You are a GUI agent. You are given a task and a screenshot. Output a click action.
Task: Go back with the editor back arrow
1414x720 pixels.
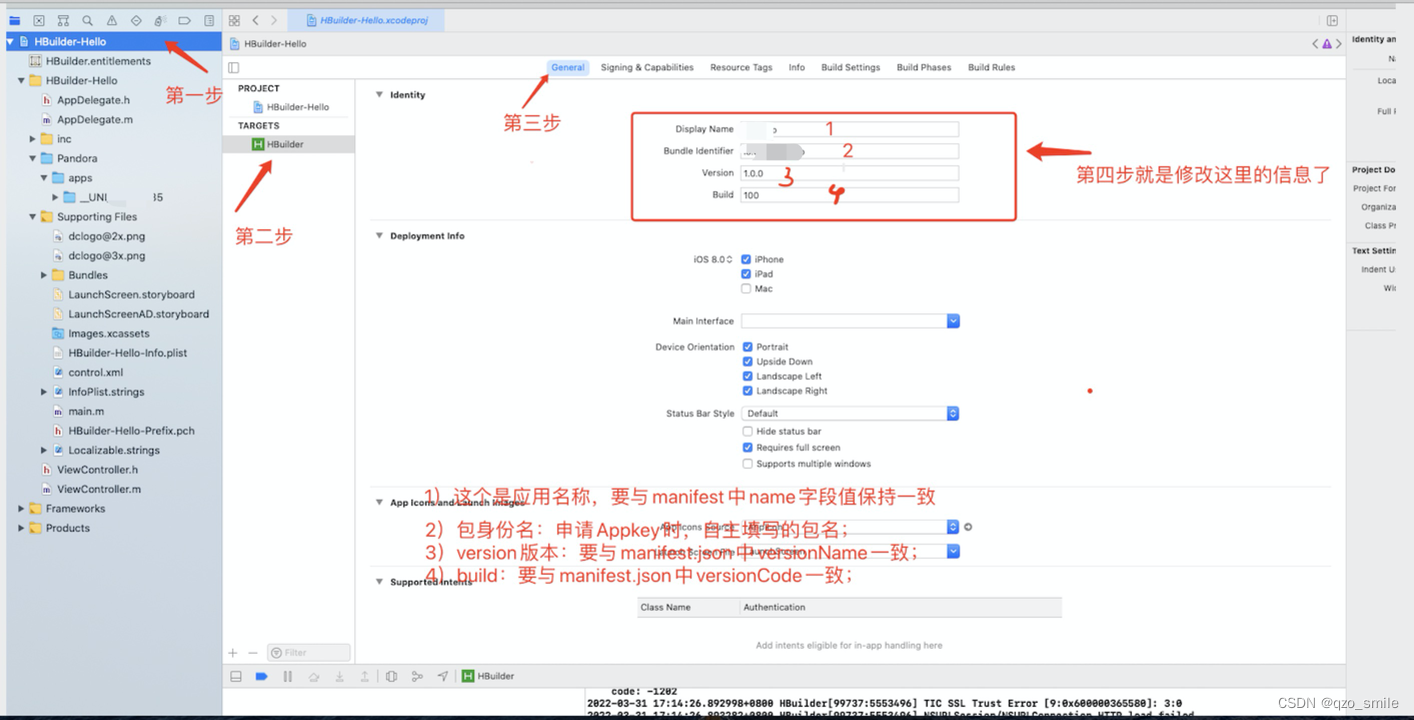pyautogui.click(x=256, y=20)
